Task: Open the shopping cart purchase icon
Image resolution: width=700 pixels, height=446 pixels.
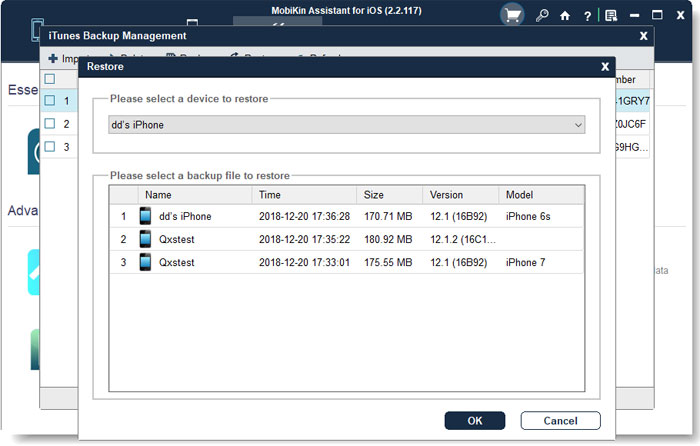Action: (512, 15)
